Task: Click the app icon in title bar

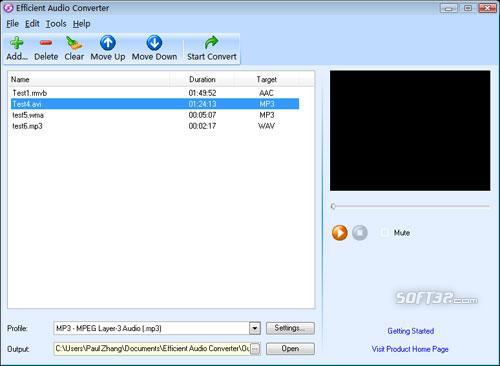Action: point(8,8)
